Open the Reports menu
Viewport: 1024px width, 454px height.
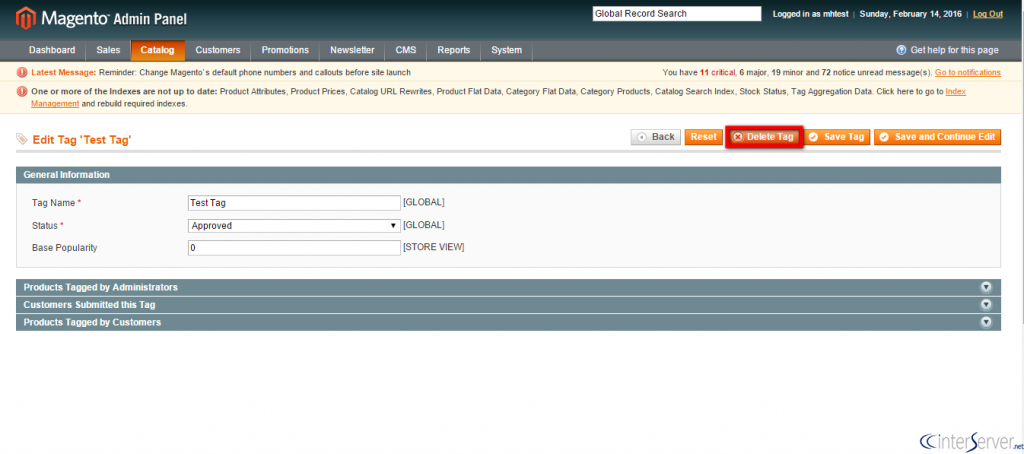coord(454,50)
